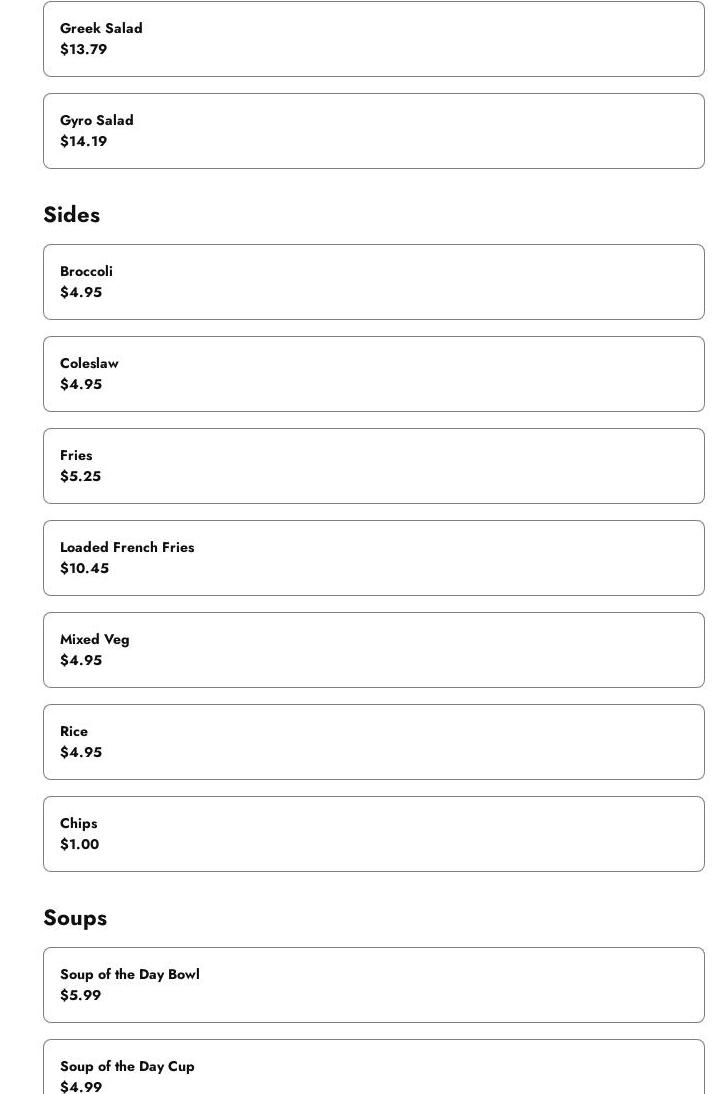Choose the Rice side item
This screenshot has width=728, height=1094.
click(x=373, y=742)
